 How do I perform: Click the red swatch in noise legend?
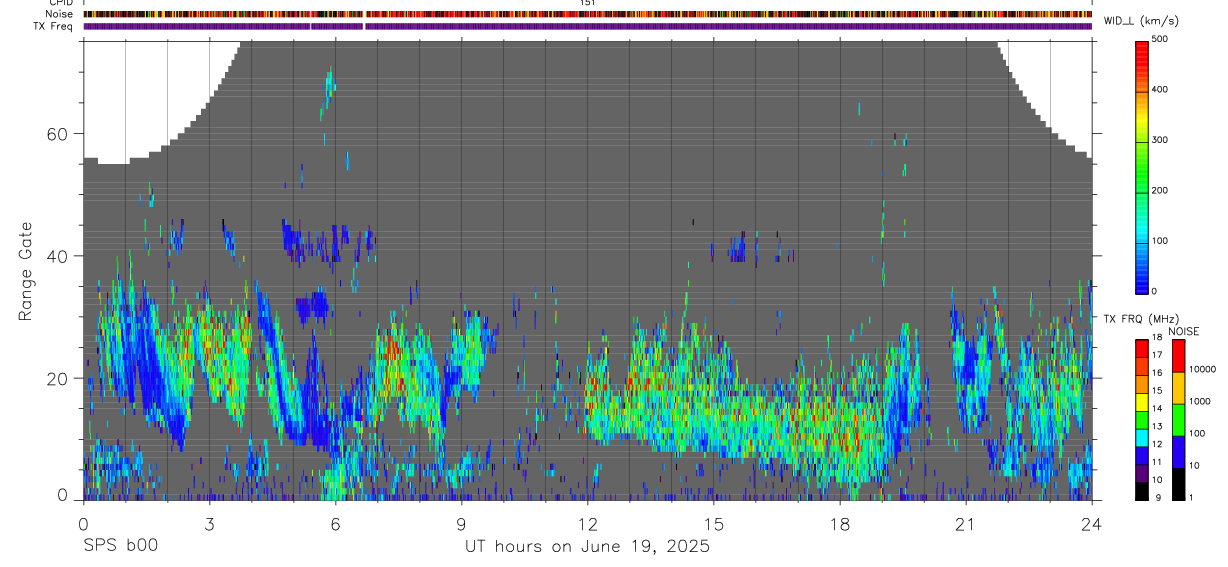[x=1178, y=355]
